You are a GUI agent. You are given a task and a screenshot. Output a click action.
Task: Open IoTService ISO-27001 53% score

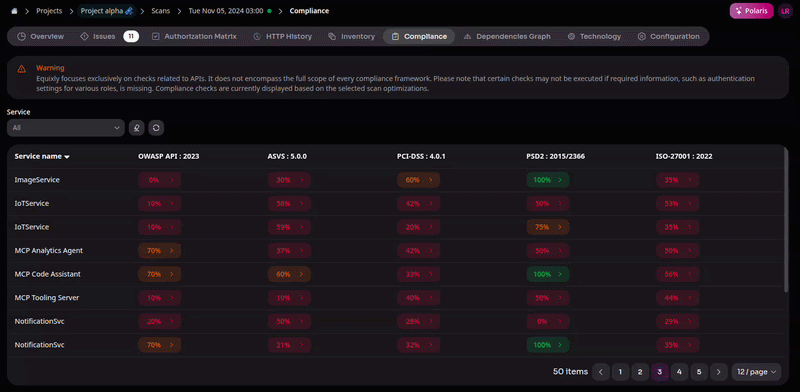point(678,204)
